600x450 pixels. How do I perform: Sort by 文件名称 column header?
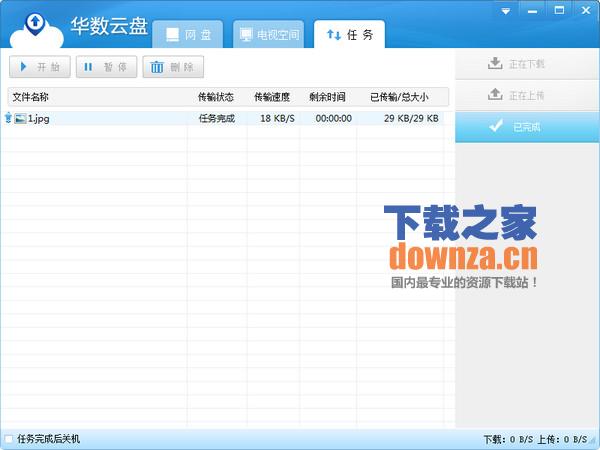tap(31, 97)
